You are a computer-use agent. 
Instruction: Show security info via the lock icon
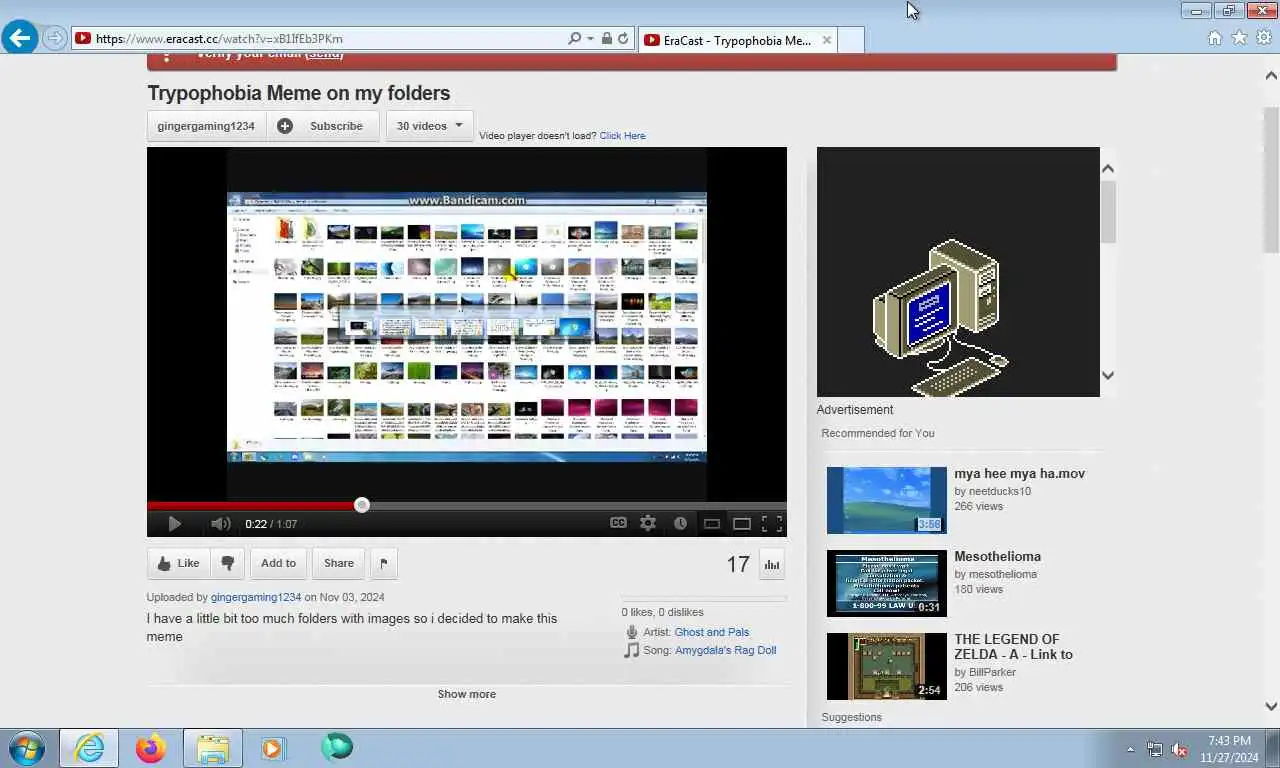(606, 39)
